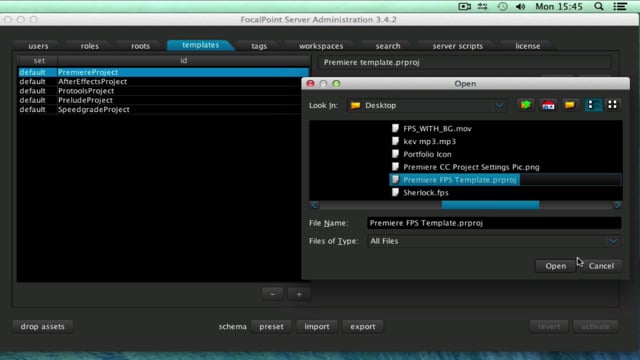Viewport: 640px width, 360px height.
Task: Click the set column header
Action: coord(39,61)
